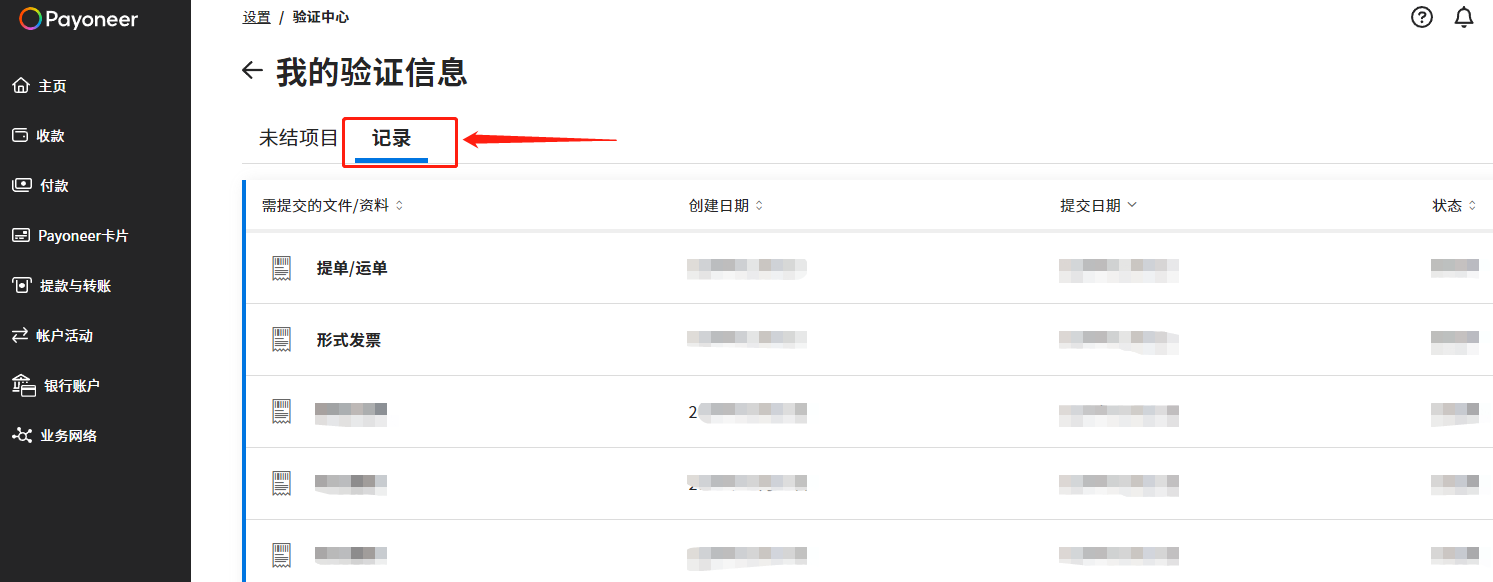Open the 提单/运单 record row
Viewport: 1493px width, 582px height.
point(868,268)
